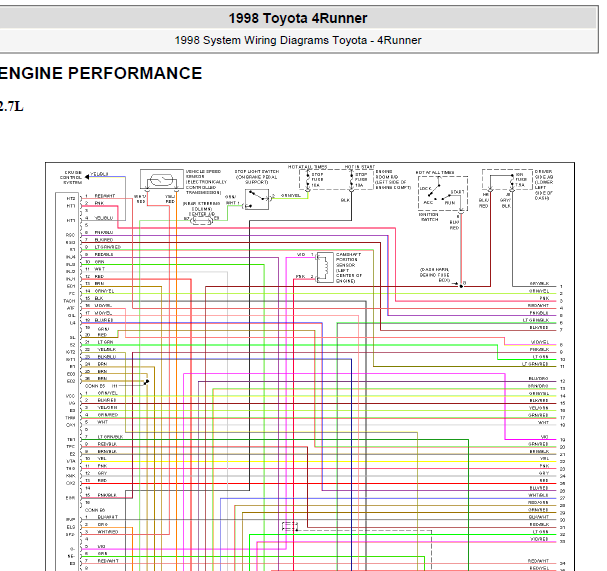Click the 1998 Toyota 4Runner title header
The image size is (607, 571).
[x=298, y=18]
